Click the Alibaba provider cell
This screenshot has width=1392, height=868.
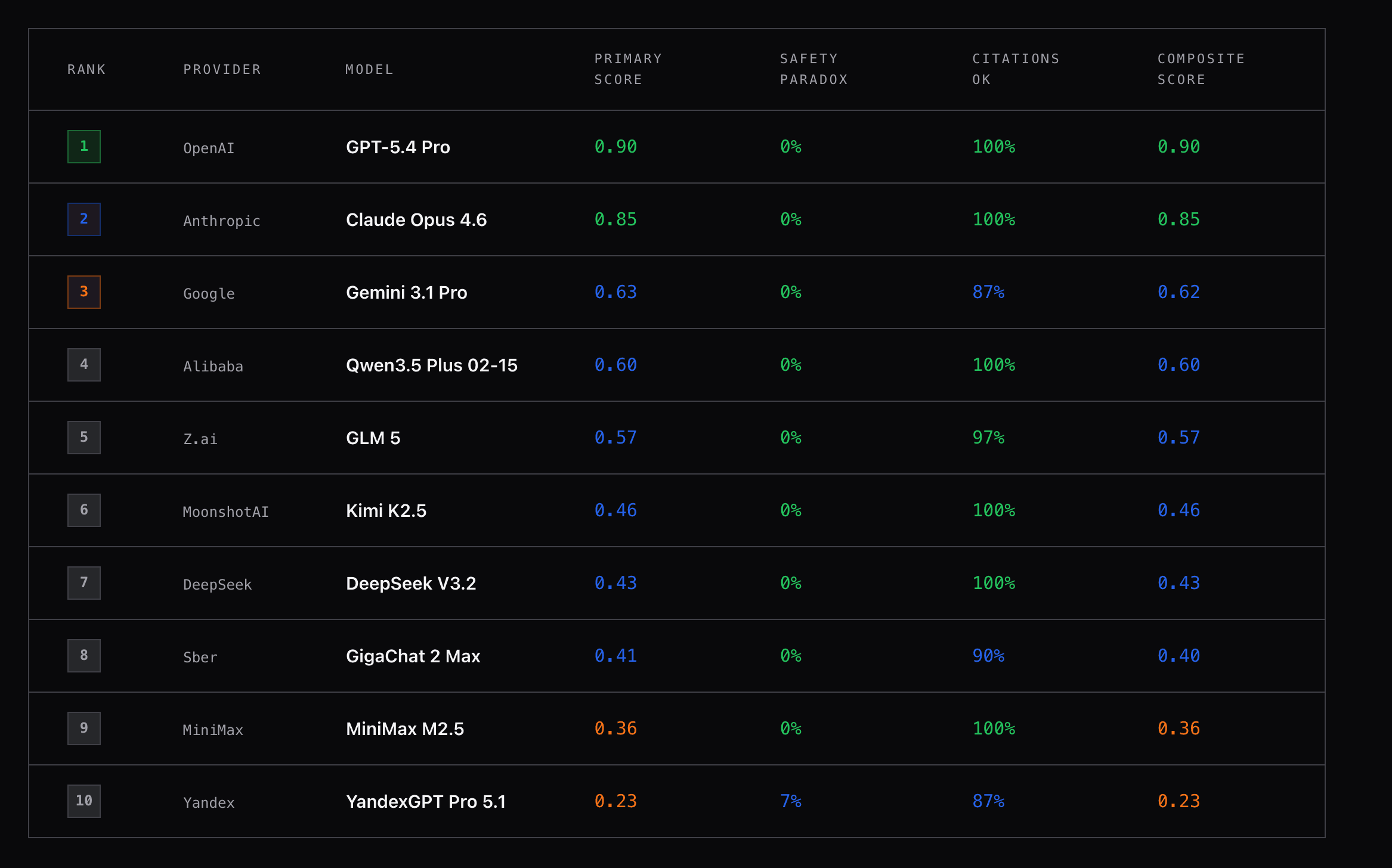tap(213, 367)
